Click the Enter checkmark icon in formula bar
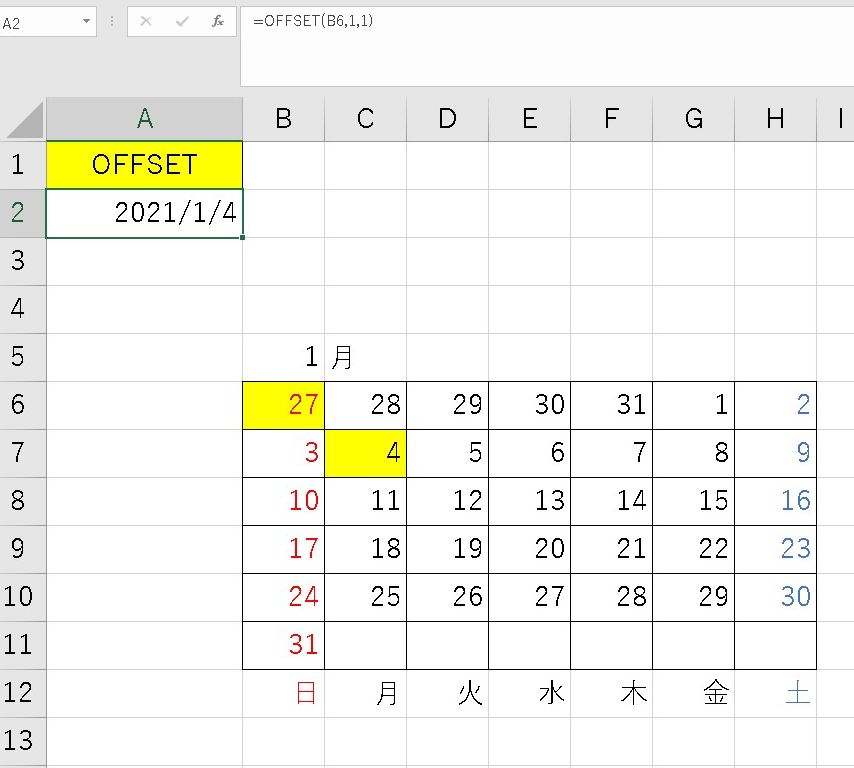 click(x=182, y=21)
